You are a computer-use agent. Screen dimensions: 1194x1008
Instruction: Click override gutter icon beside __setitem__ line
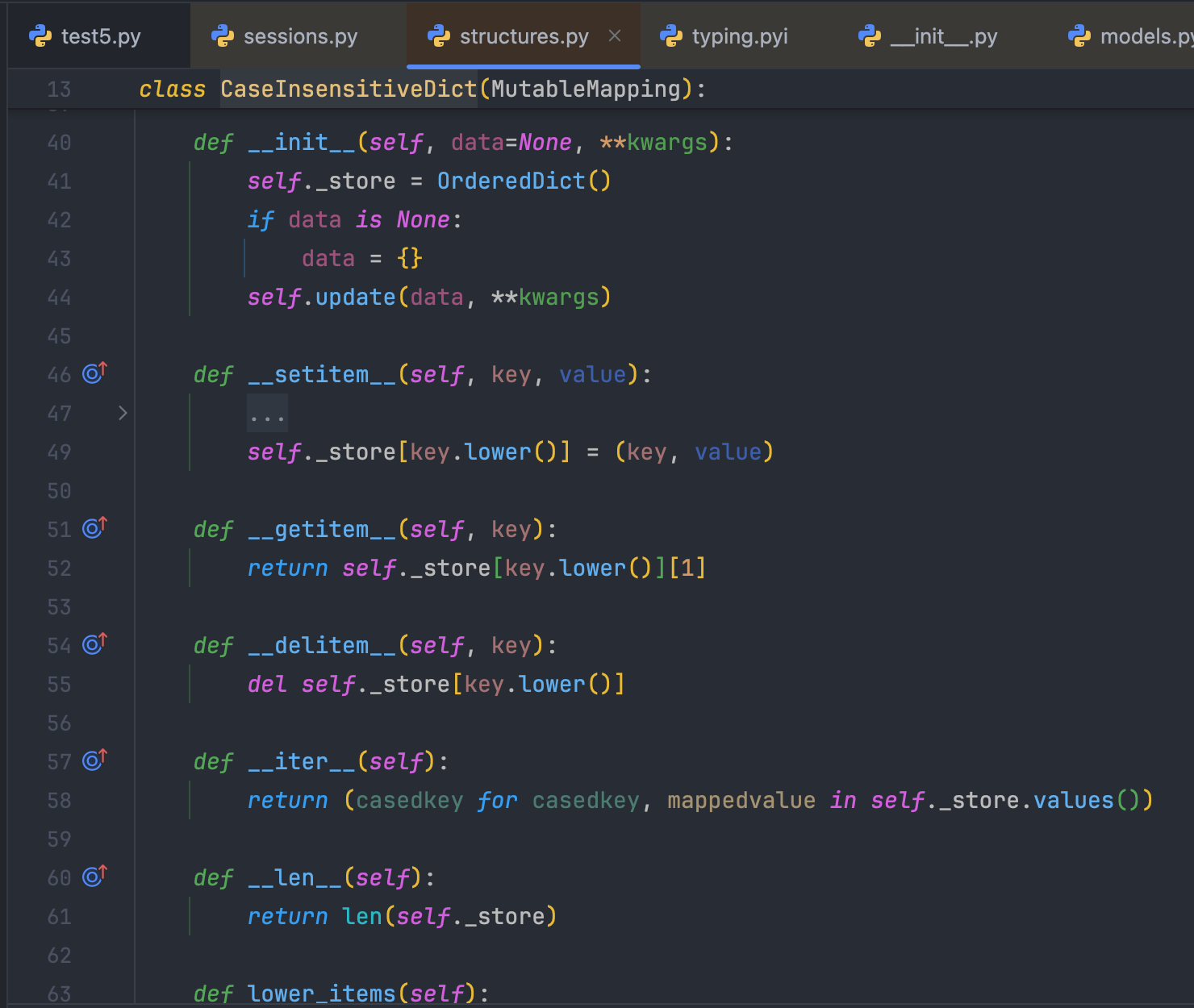pos(94,373)
